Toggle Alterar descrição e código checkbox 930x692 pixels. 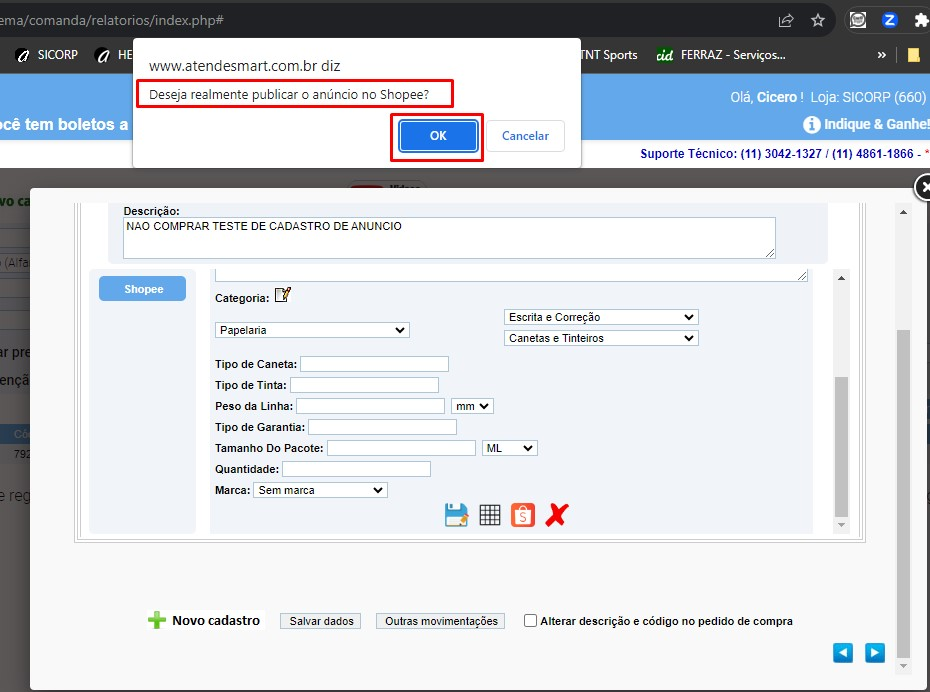(x=530, y=621)
